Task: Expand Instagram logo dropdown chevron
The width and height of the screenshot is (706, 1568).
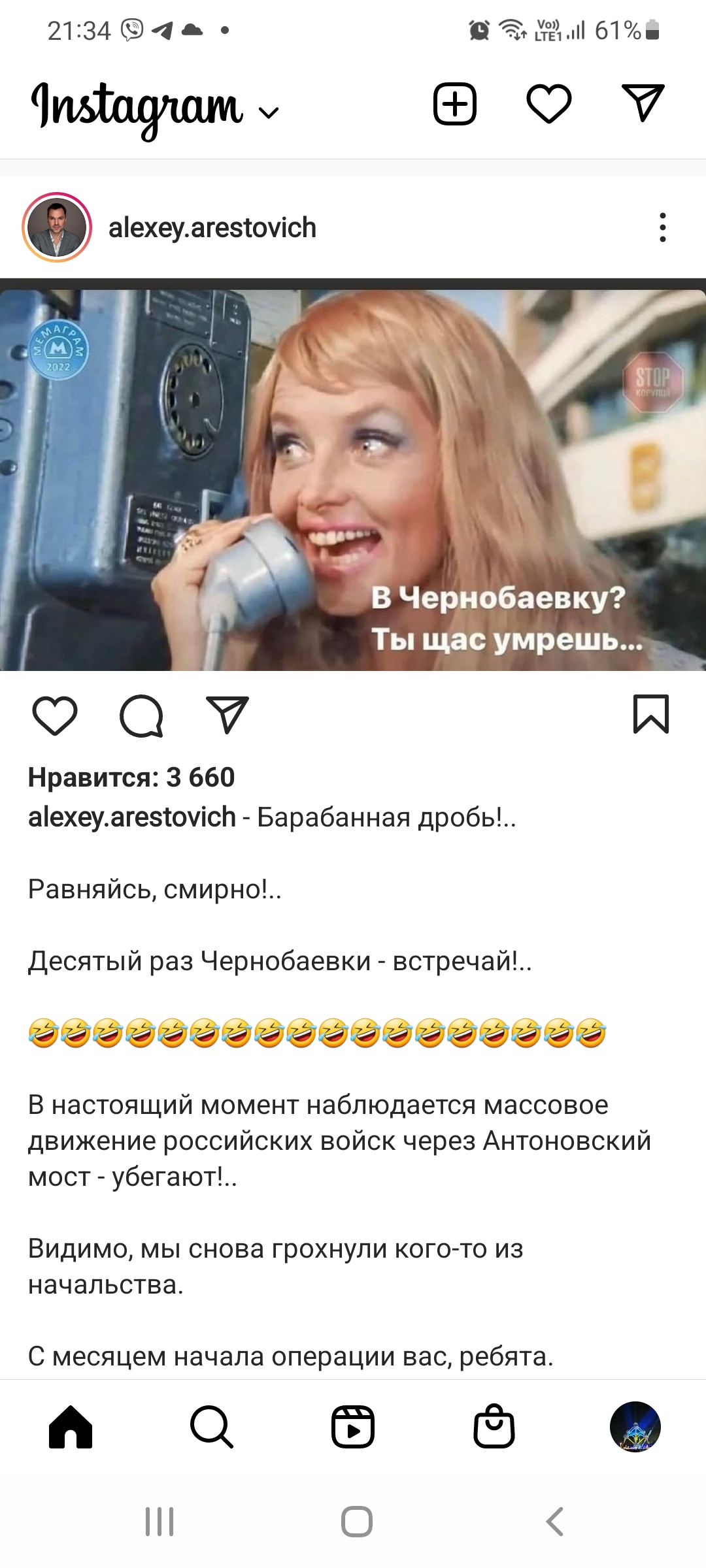Action: 269,113
